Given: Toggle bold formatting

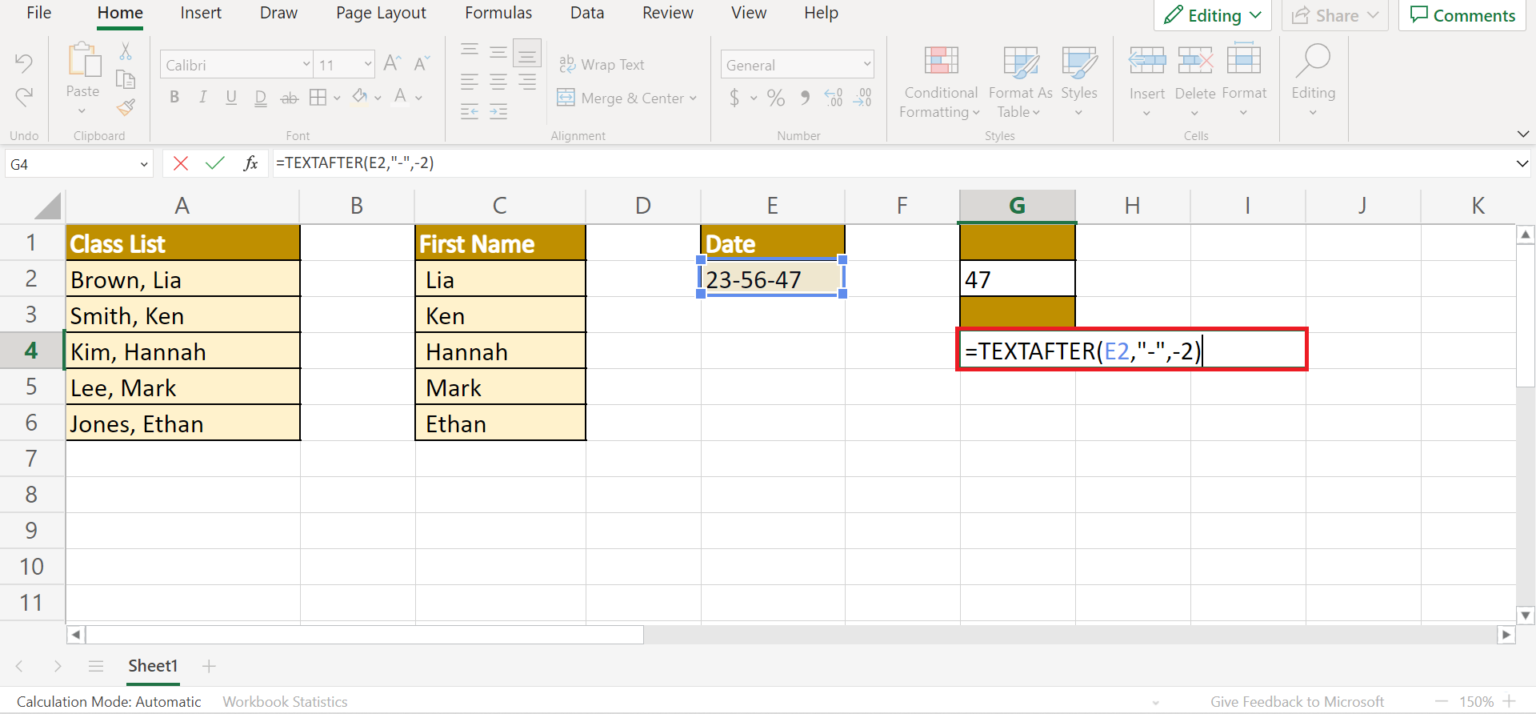Looking at the screenshot, I should coord(174,97).
